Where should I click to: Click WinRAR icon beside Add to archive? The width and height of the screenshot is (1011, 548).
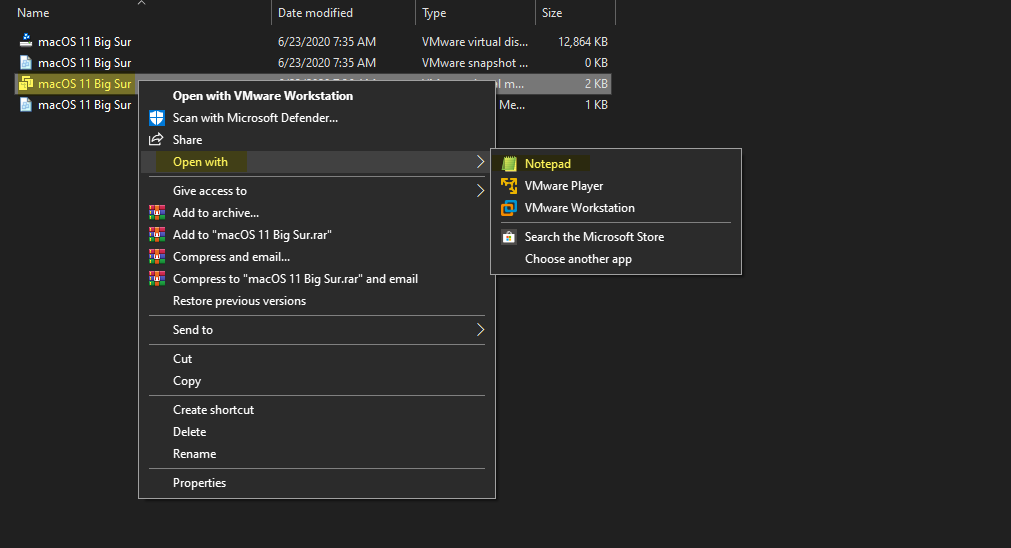(157, 213)
